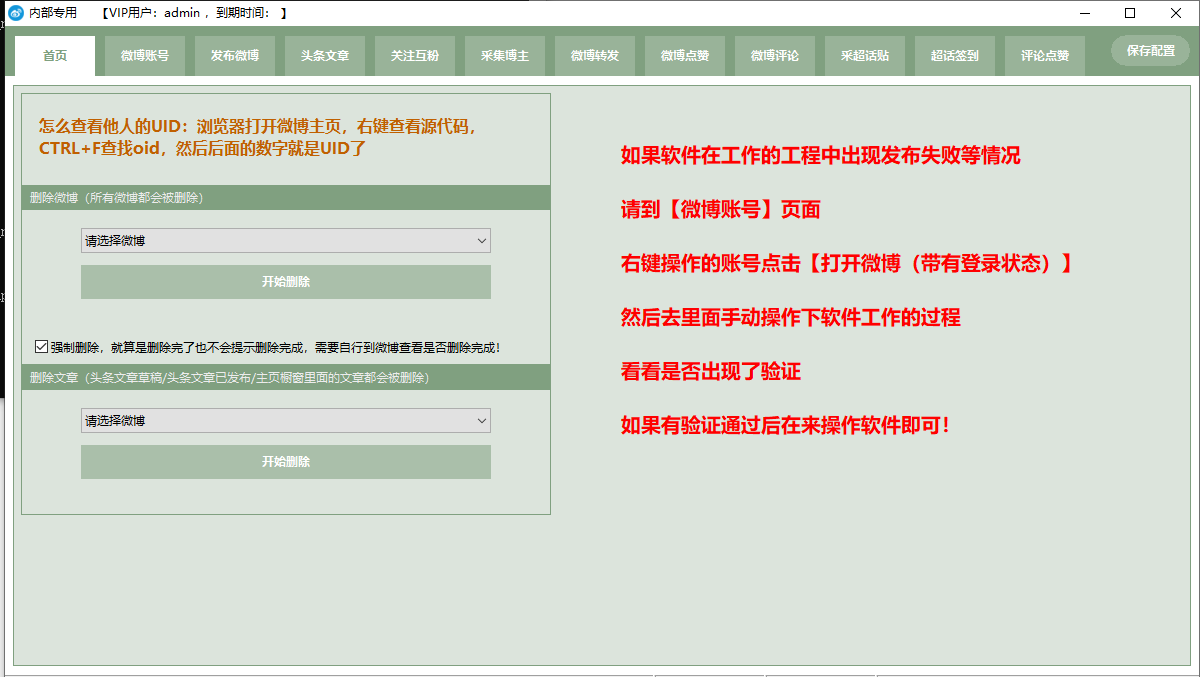The image size is (1200, 677).
Task: Go to the 微博评论 tab
Action: click(774, 56)
